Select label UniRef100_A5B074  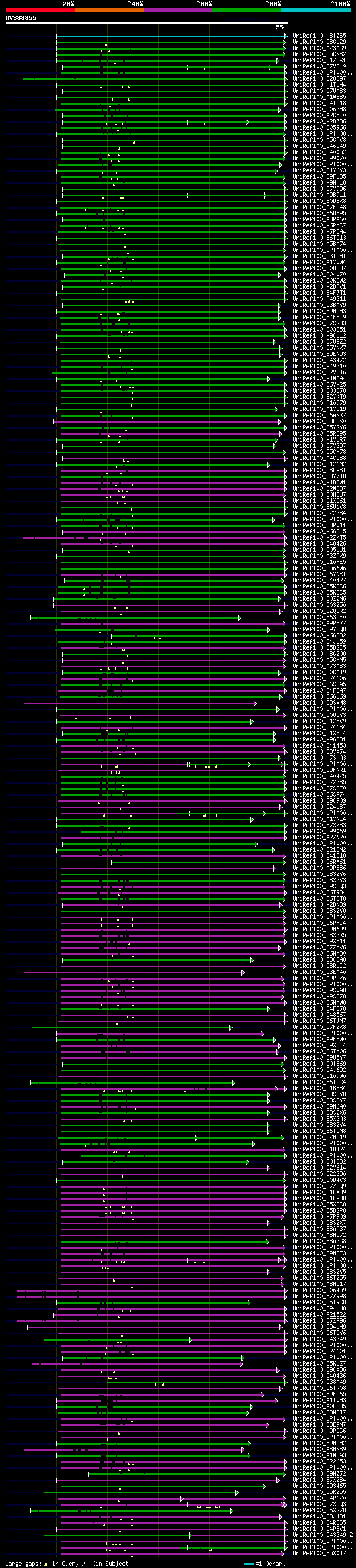tap(319, 244)
